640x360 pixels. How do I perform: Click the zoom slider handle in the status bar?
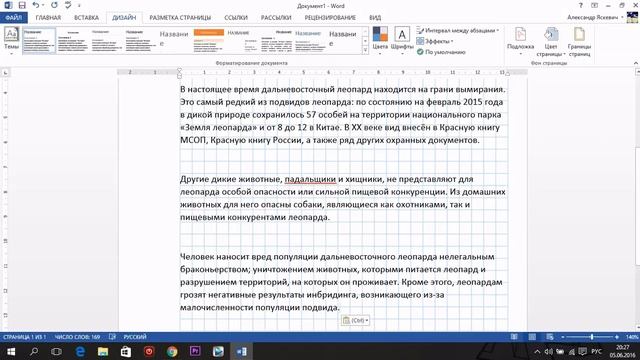591,337
